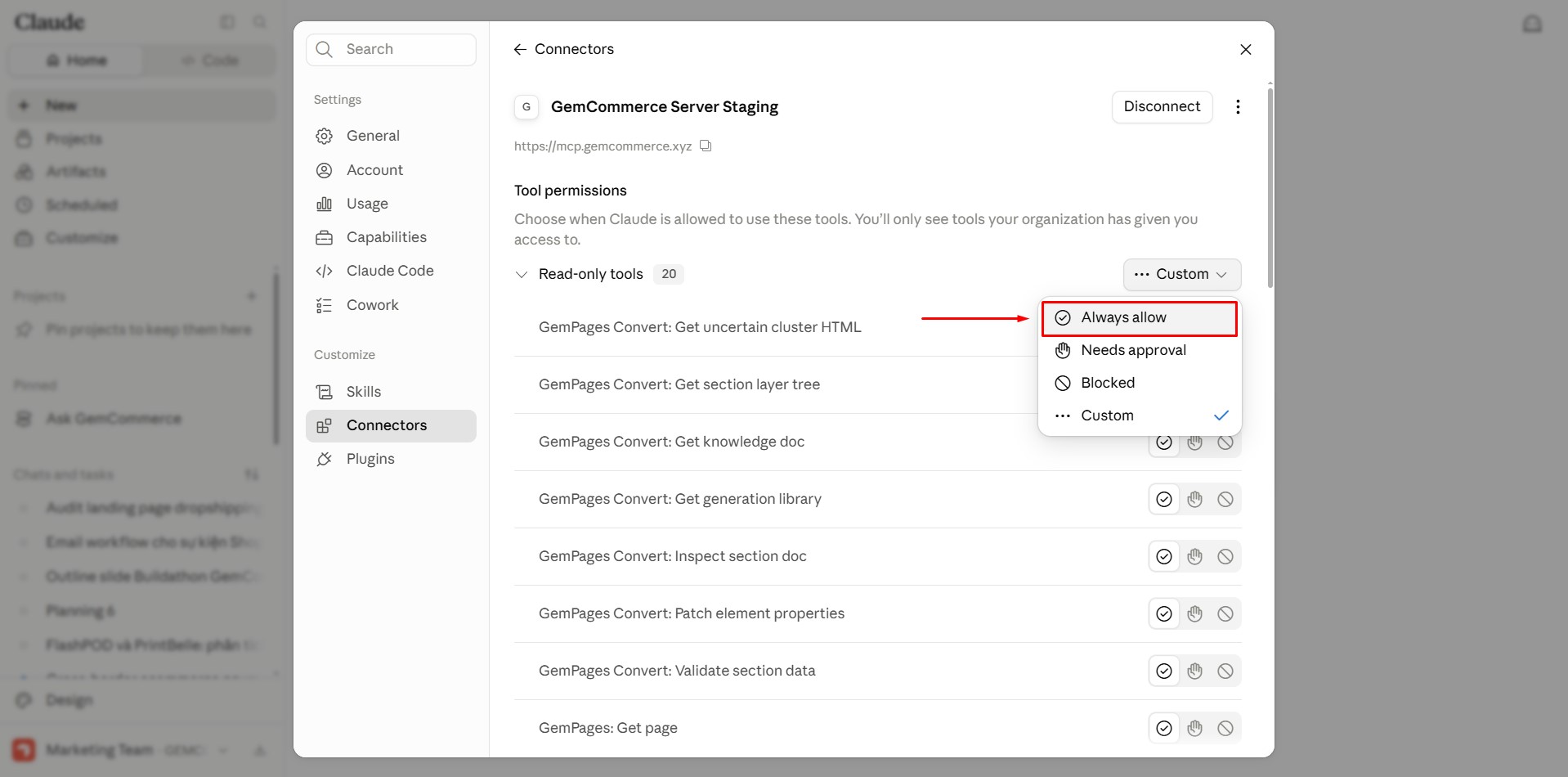Click the Claude Code brackets icon
This screenshot has height=777, width=1568.
[x=325, y=271]
